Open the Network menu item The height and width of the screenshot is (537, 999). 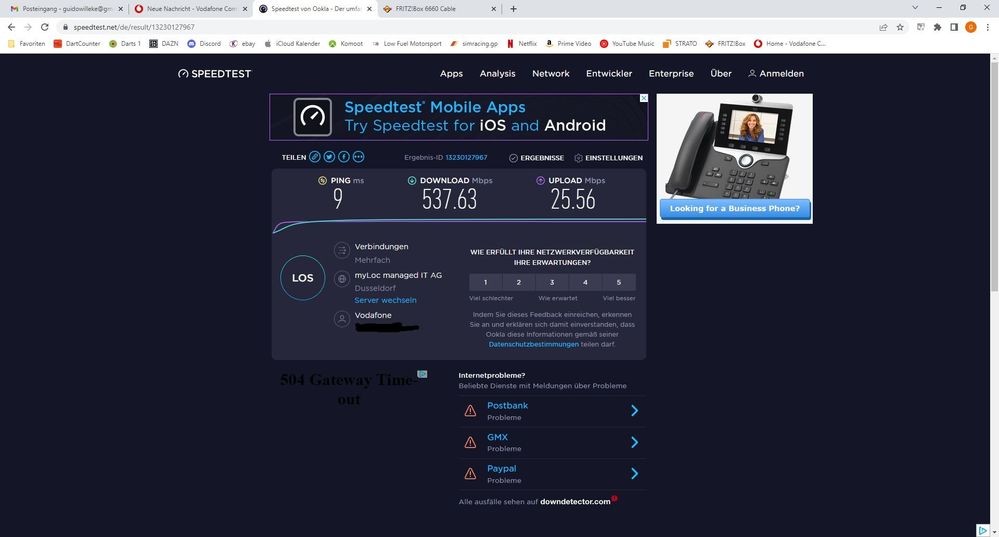click(551, 74)
